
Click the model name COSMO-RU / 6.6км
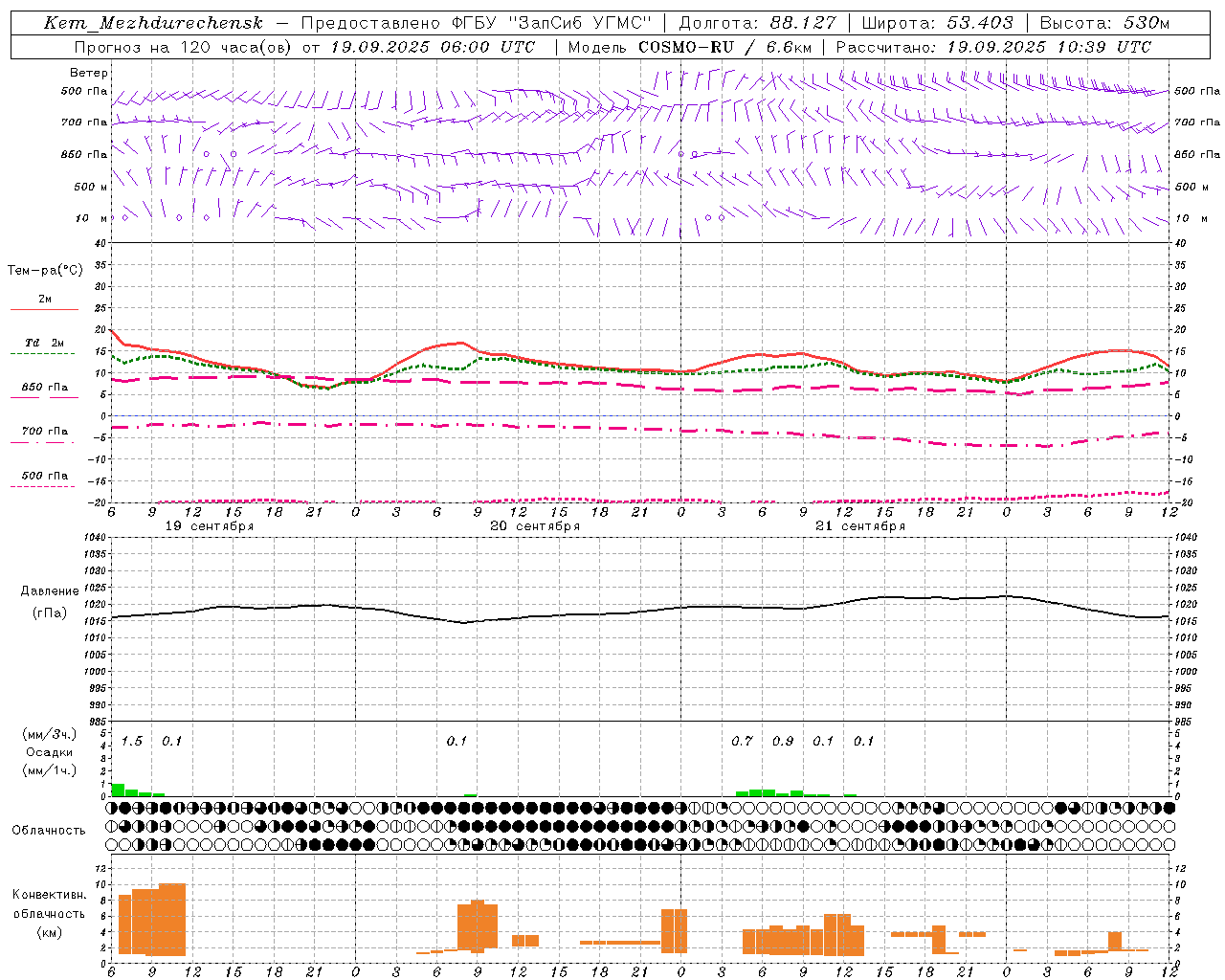coord(724,47)
